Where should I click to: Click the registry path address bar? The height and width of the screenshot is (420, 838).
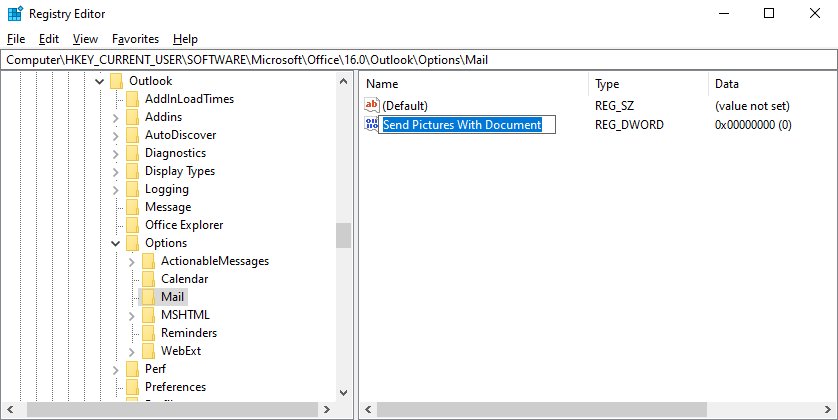click(x=419, y=60)
